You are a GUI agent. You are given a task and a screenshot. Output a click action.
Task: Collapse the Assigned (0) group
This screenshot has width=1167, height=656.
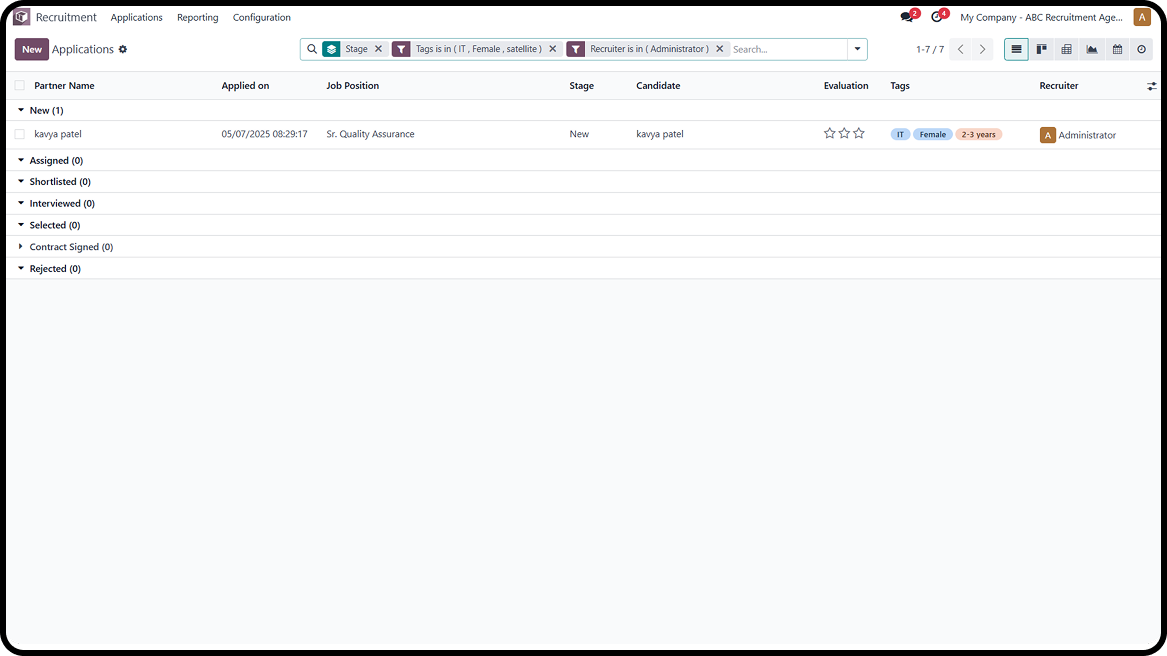pos(21,160)
